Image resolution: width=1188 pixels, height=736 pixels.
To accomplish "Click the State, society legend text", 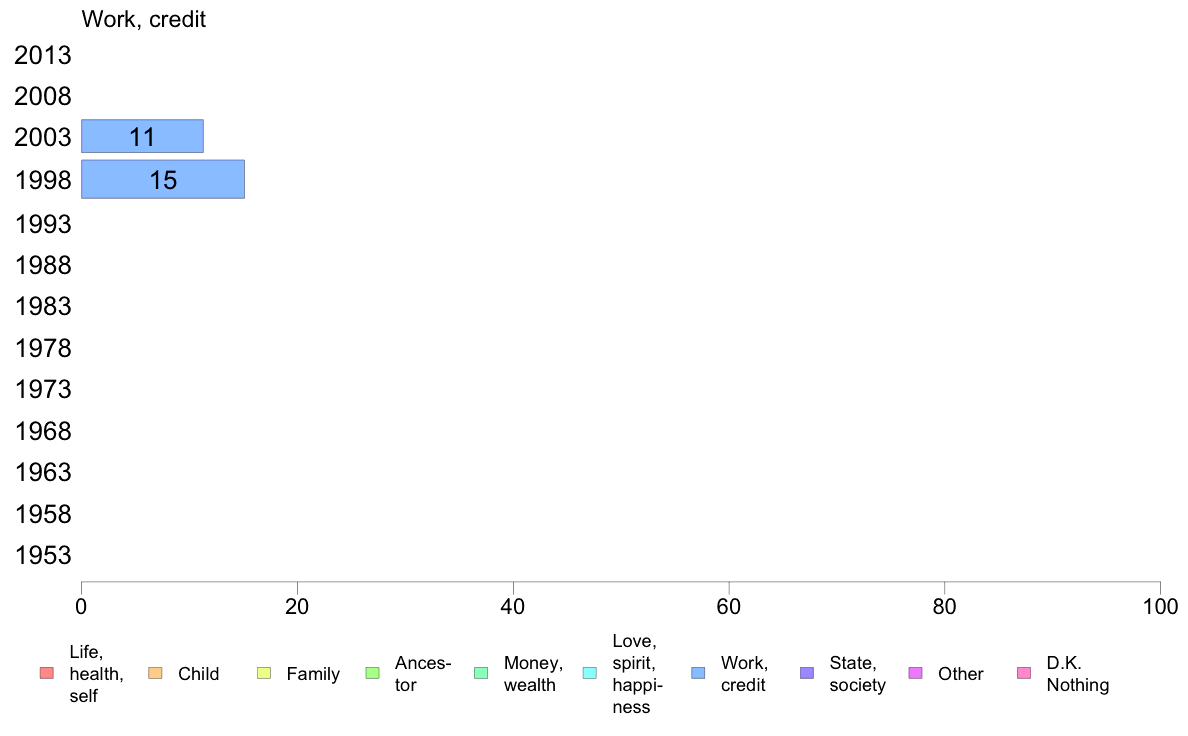I will (857, 674).
